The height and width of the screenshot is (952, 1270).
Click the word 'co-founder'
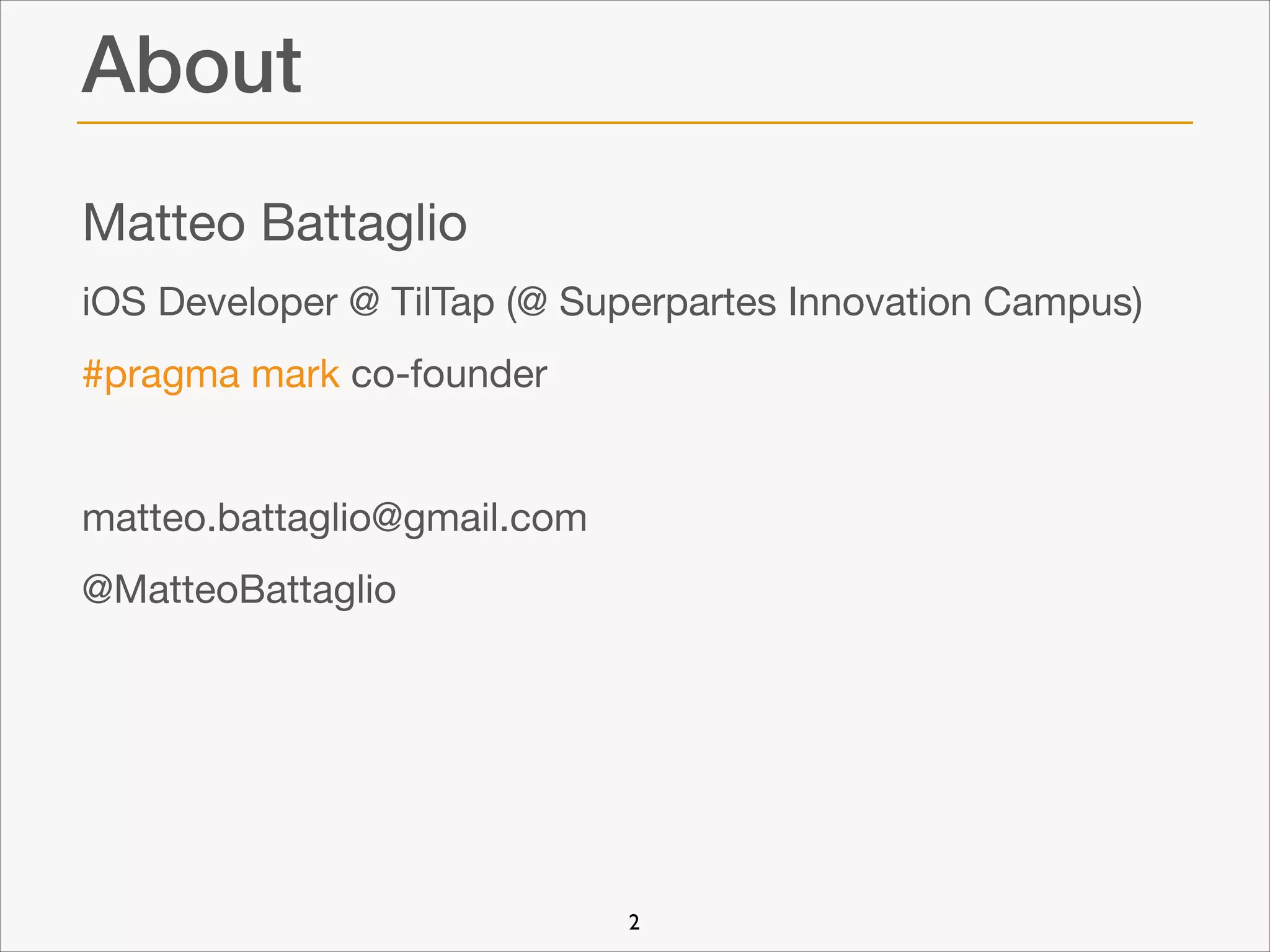tap(449, 374)
